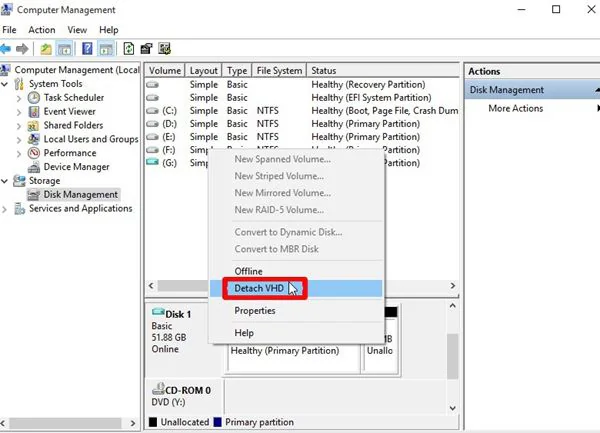Sort by the Type column header
The height and width of the screenshot is (433, 600).
pos(237,71)
